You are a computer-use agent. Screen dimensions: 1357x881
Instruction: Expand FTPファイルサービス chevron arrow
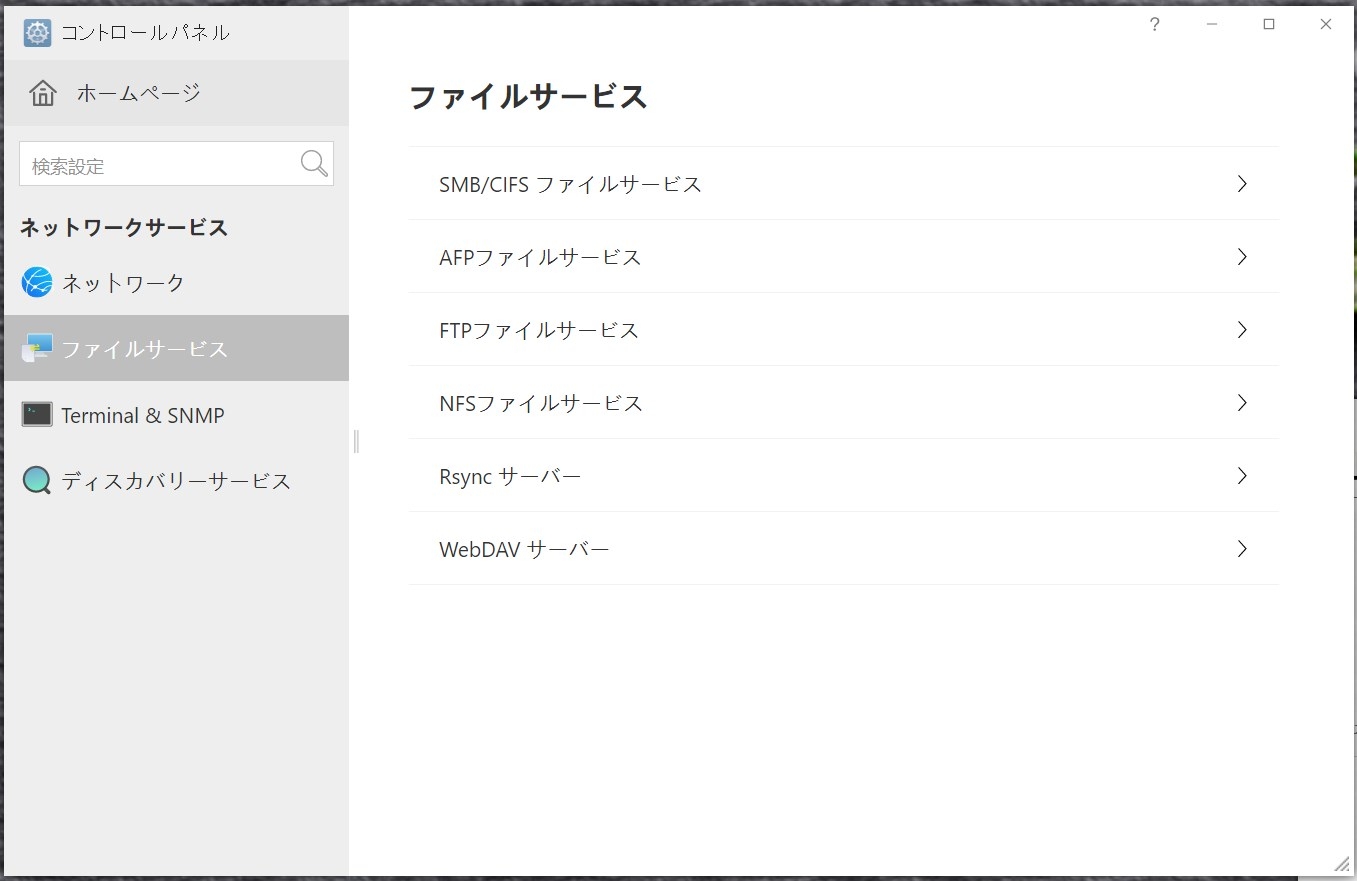point(1242,330)
